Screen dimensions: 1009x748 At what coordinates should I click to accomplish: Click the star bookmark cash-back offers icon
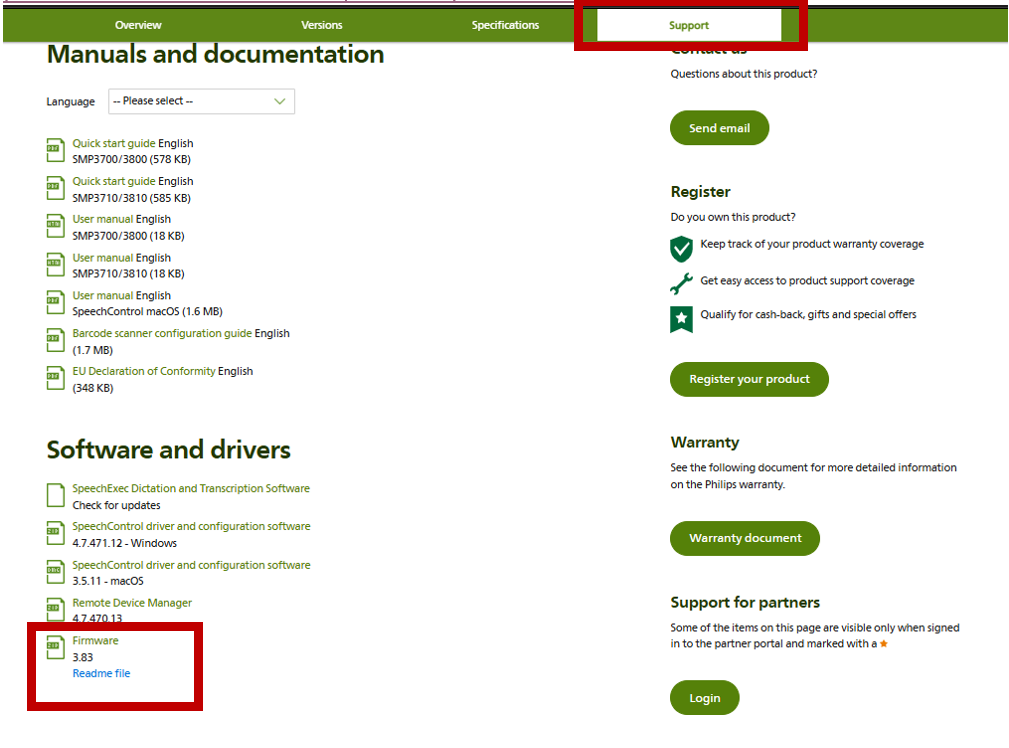click(681, 319)
